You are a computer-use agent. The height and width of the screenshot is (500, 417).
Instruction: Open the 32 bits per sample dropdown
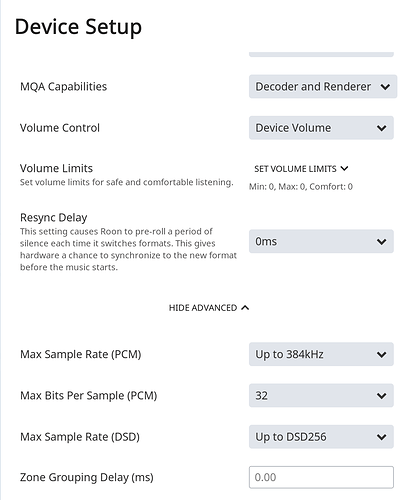[321, 396]
